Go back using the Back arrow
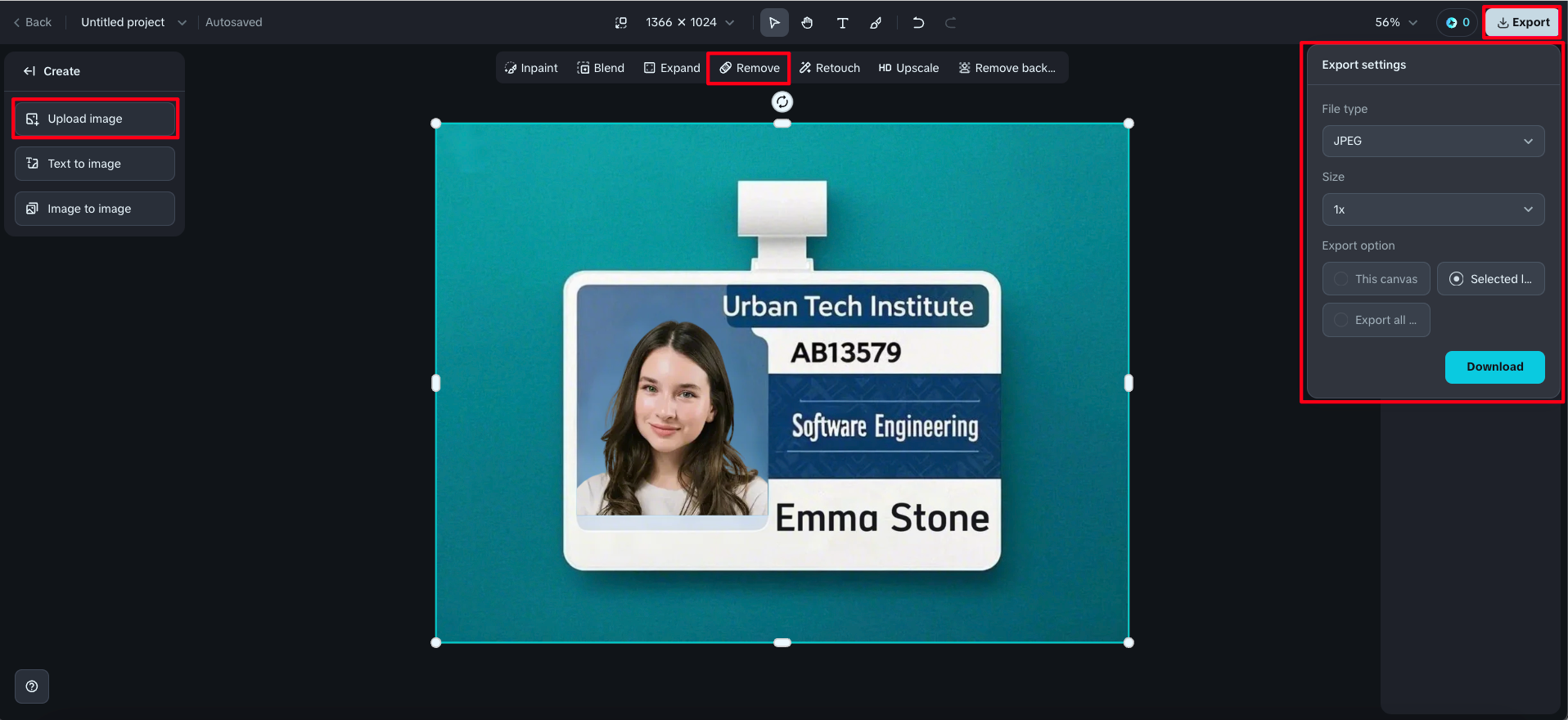The height and width of the screenshot is (720, 1568). pos(33,22)
